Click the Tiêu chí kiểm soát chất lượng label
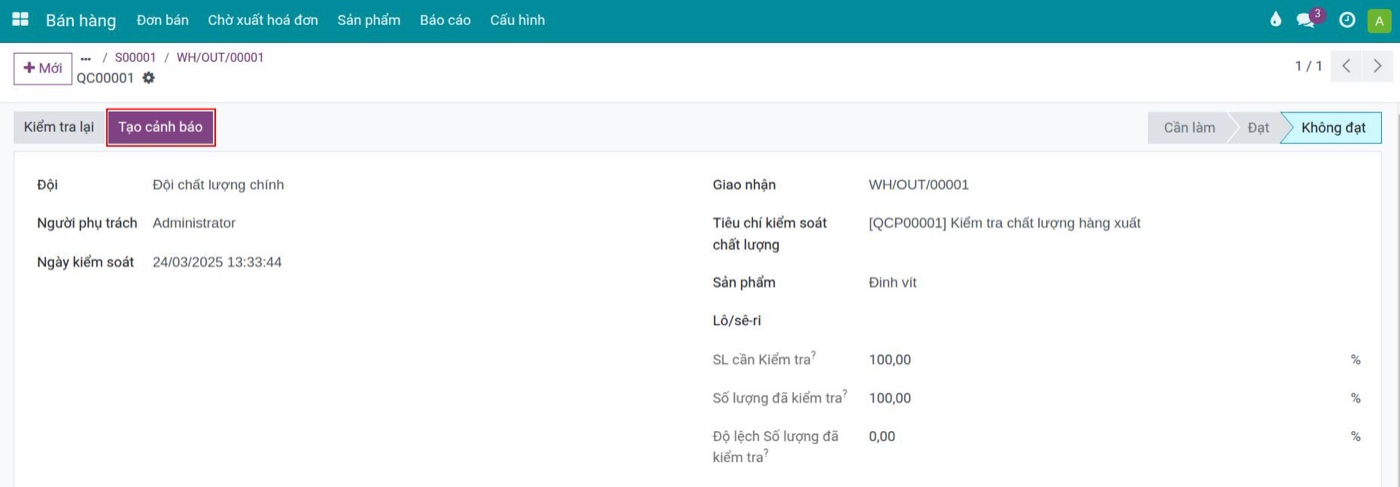The image size is (1400, 487). click(x=770, y=233)
